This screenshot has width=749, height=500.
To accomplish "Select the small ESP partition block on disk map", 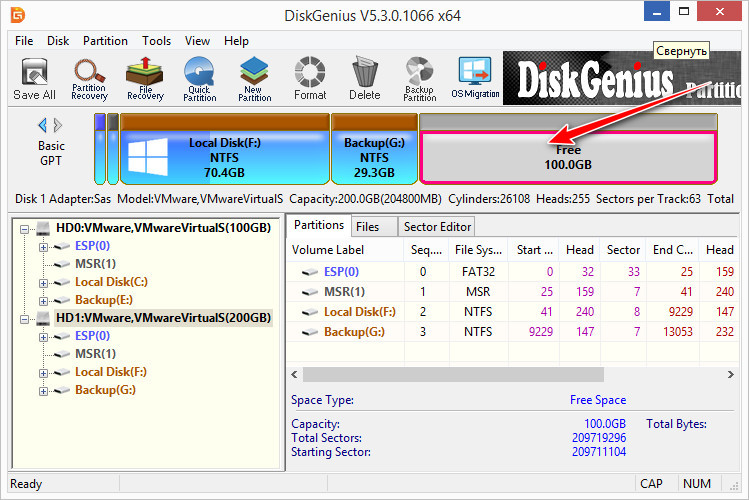I will [100, 149].
